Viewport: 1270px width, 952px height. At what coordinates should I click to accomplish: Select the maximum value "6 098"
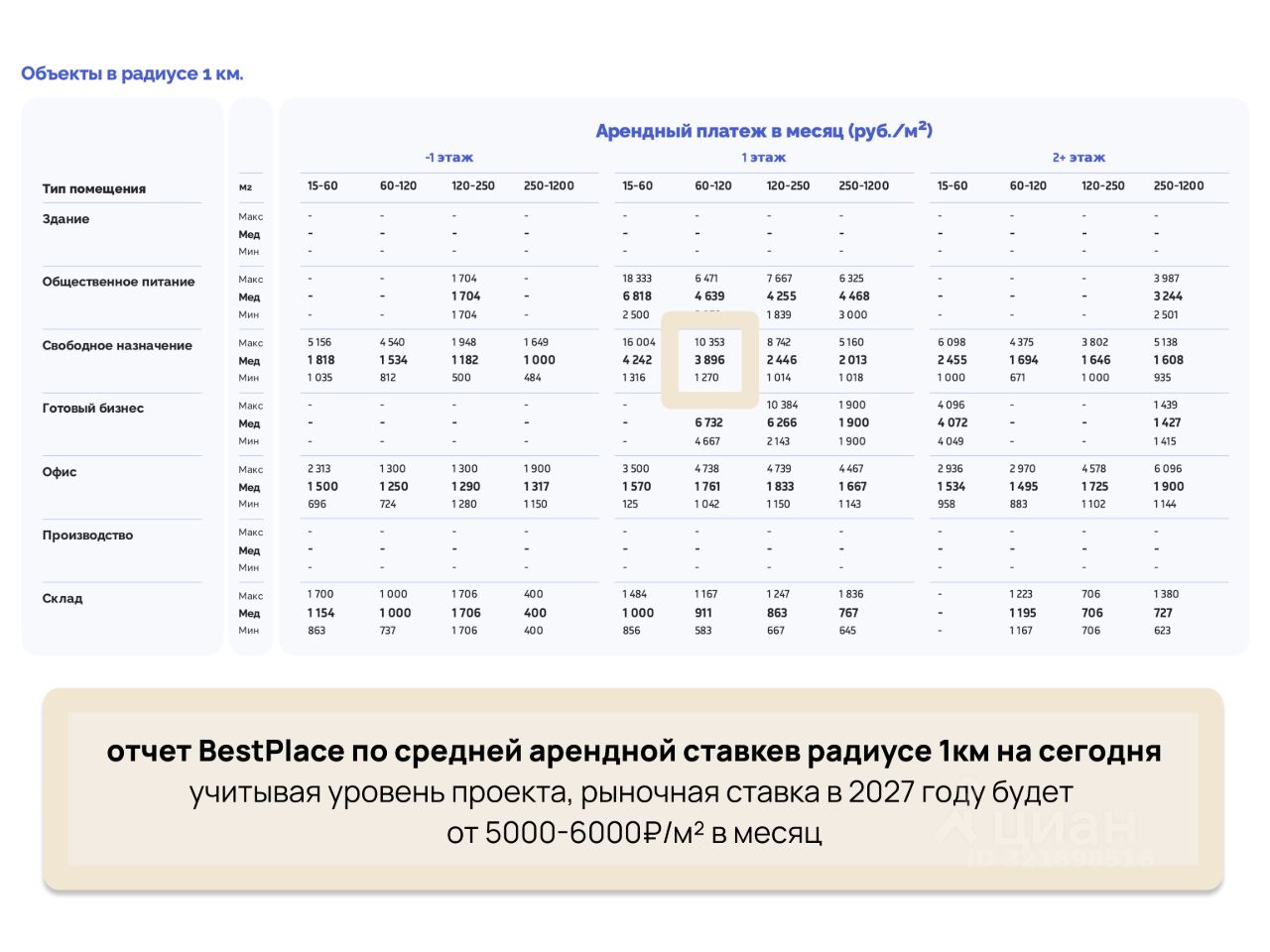pyautogui.click(x=952, y=342)
